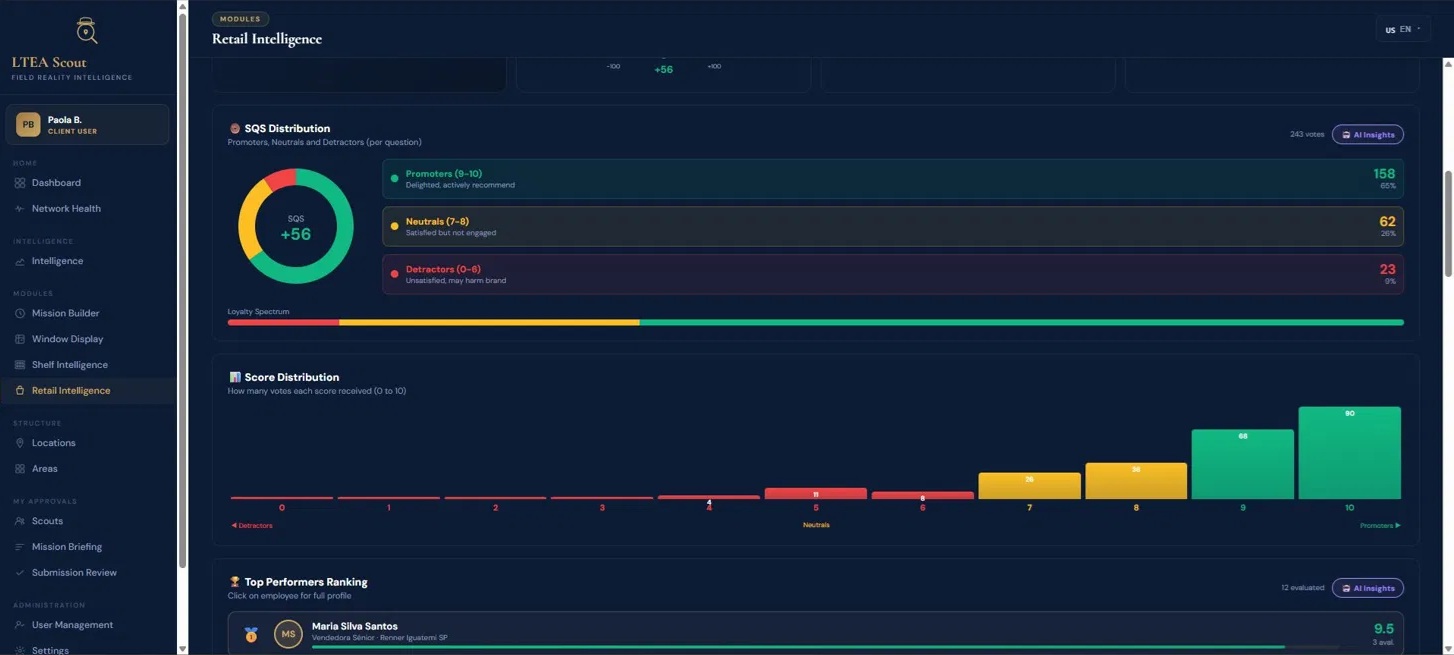Screen dimensions: 1454x655
Task: Click the Intelligence chart icon
Action: (20, 261)
